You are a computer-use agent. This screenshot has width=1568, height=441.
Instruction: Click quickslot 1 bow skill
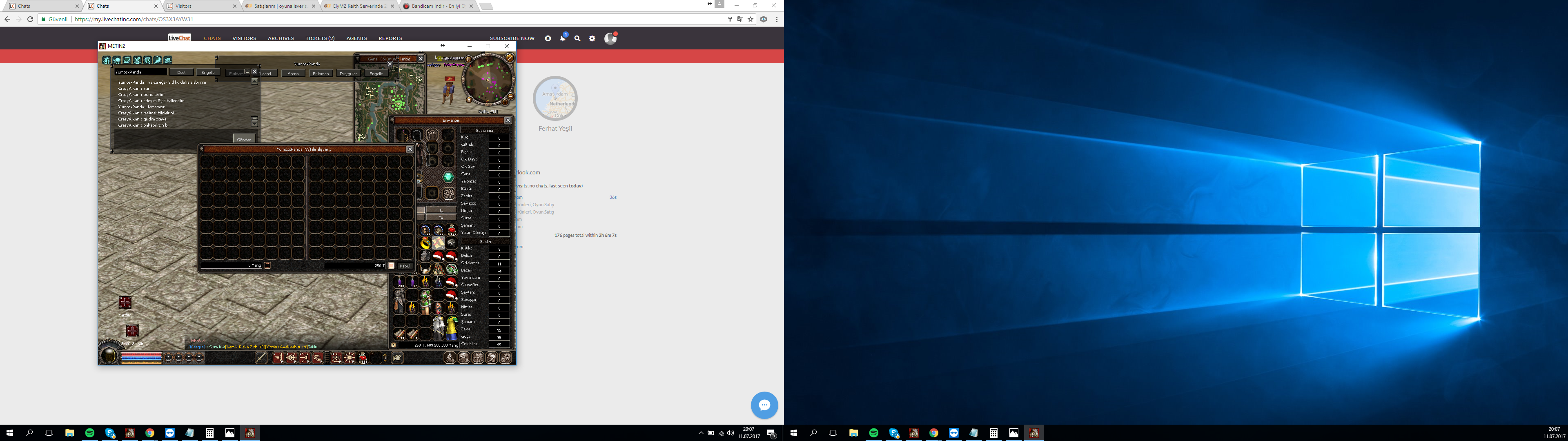tap(278, 358)
